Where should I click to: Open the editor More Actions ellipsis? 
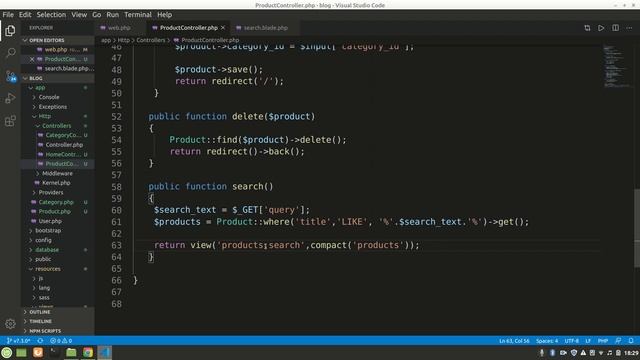point(629,28)
